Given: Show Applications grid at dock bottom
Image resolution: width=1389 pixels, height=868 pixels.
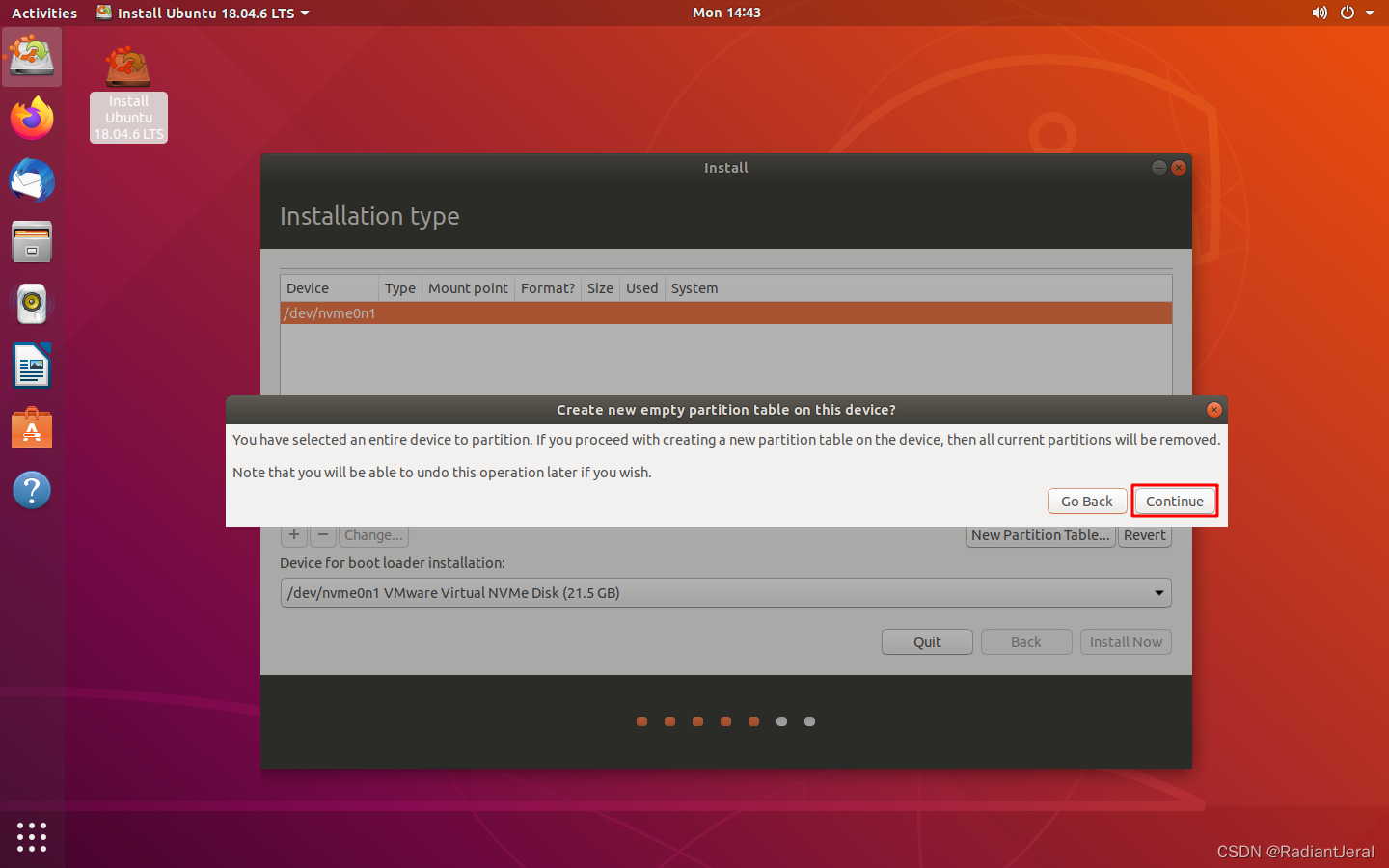Looking at the screenshot, I should [x=32, y=836].
